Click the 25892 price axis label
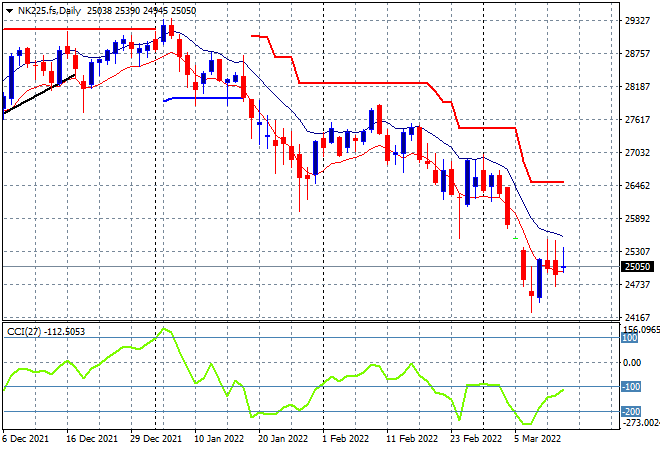This screenshot has height=450, width=660. (637, 218)
